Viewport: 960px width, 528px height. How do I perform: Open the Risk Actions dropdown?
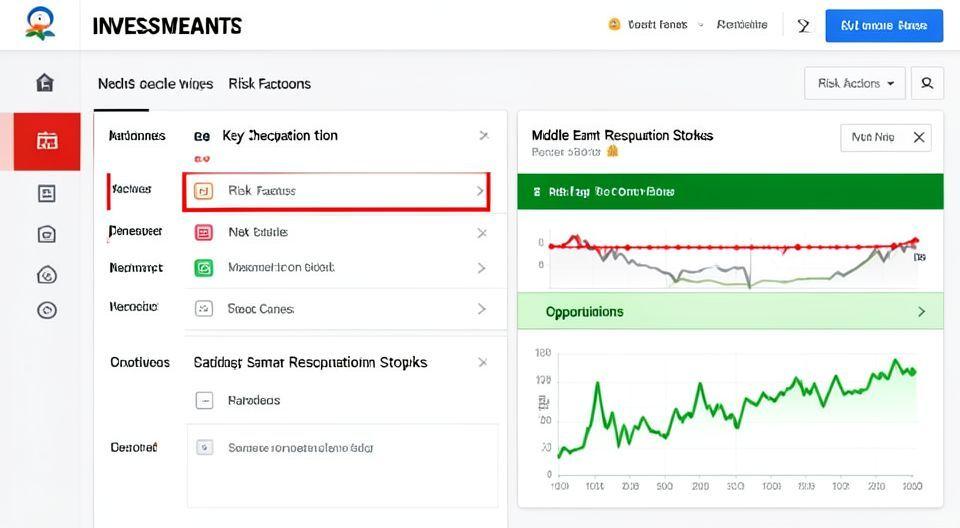coord(854,83)
